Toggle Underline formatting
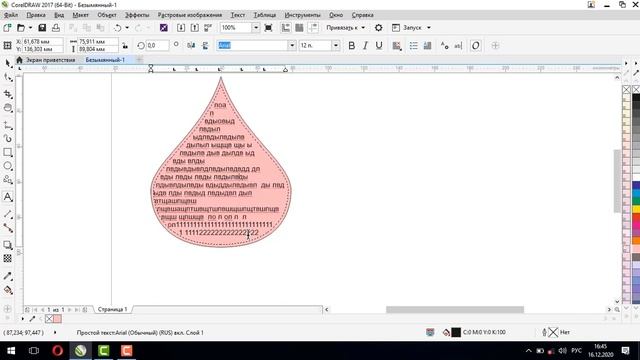 tap(379, 45)
